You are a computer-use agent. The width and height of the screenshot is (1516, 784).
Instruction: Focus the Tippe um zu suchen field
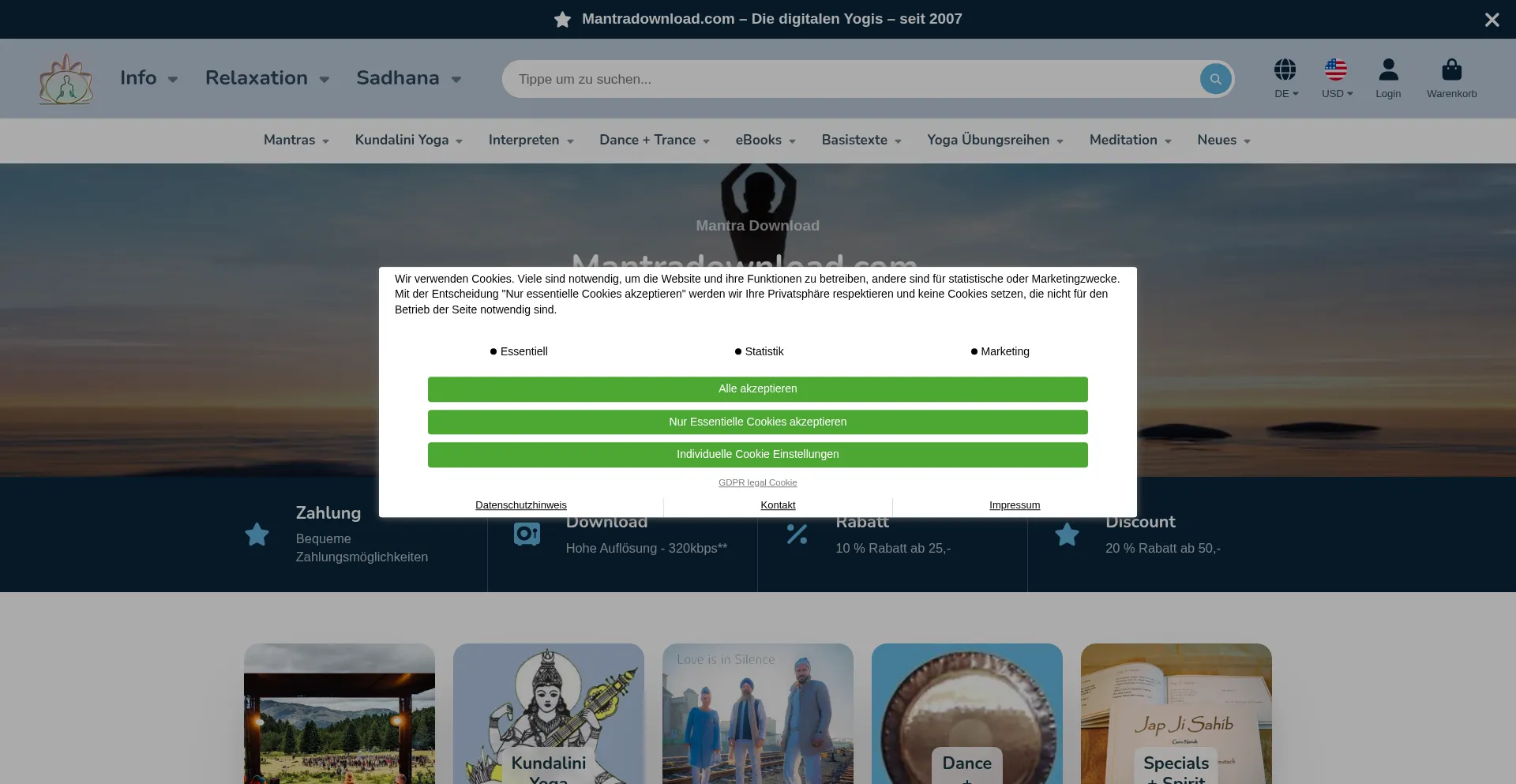849,79
